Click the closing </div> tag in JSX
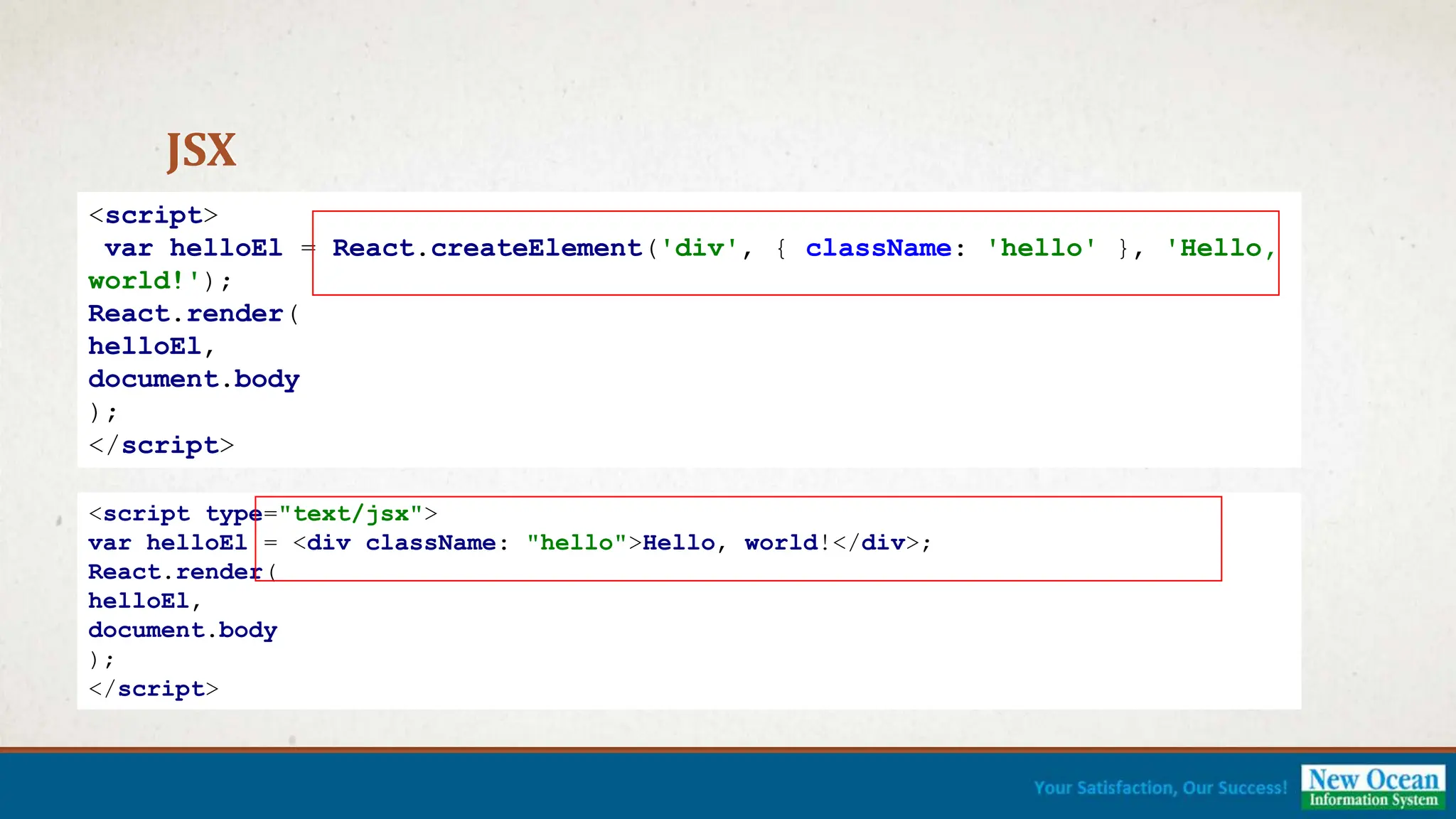Screen dimensions: 1456x819 tap(876, 543)
